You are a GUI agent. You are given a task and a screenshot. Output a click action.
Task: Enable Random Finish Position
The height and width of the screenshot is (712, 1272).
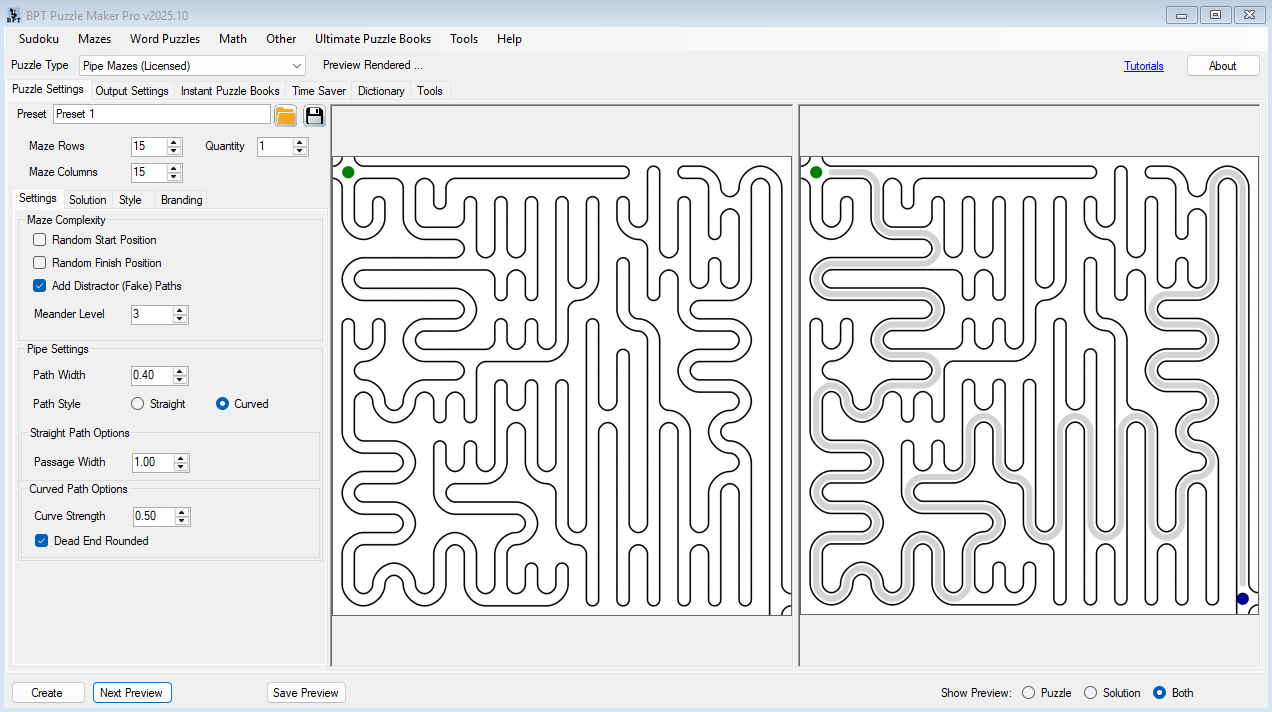tap(38, 262)
